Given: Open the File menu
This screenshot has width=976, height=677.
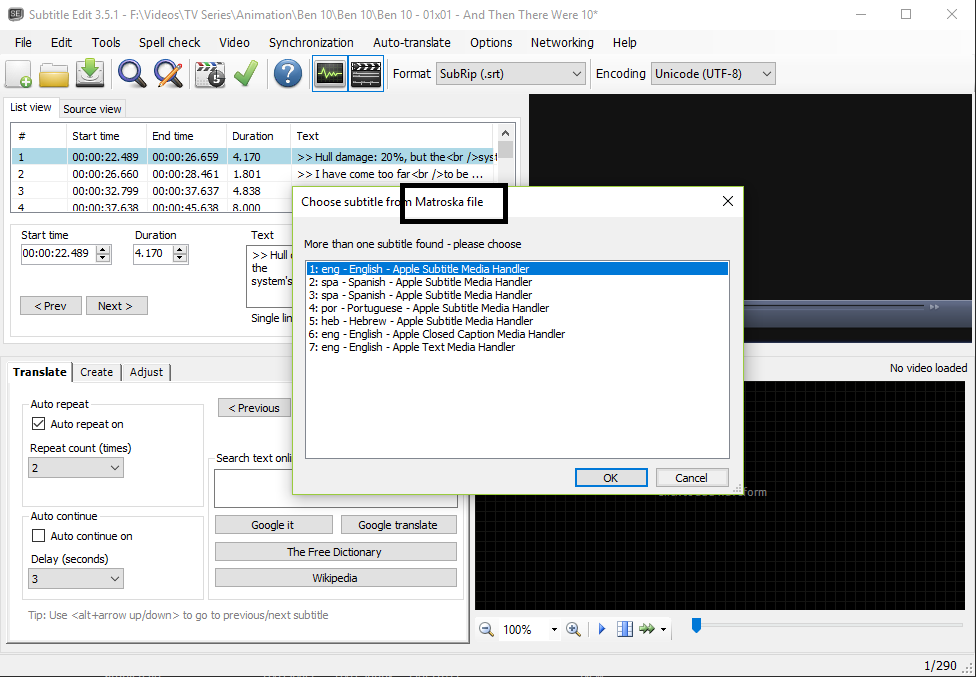Looking at the screenshot, I should [x=23, y=42].
